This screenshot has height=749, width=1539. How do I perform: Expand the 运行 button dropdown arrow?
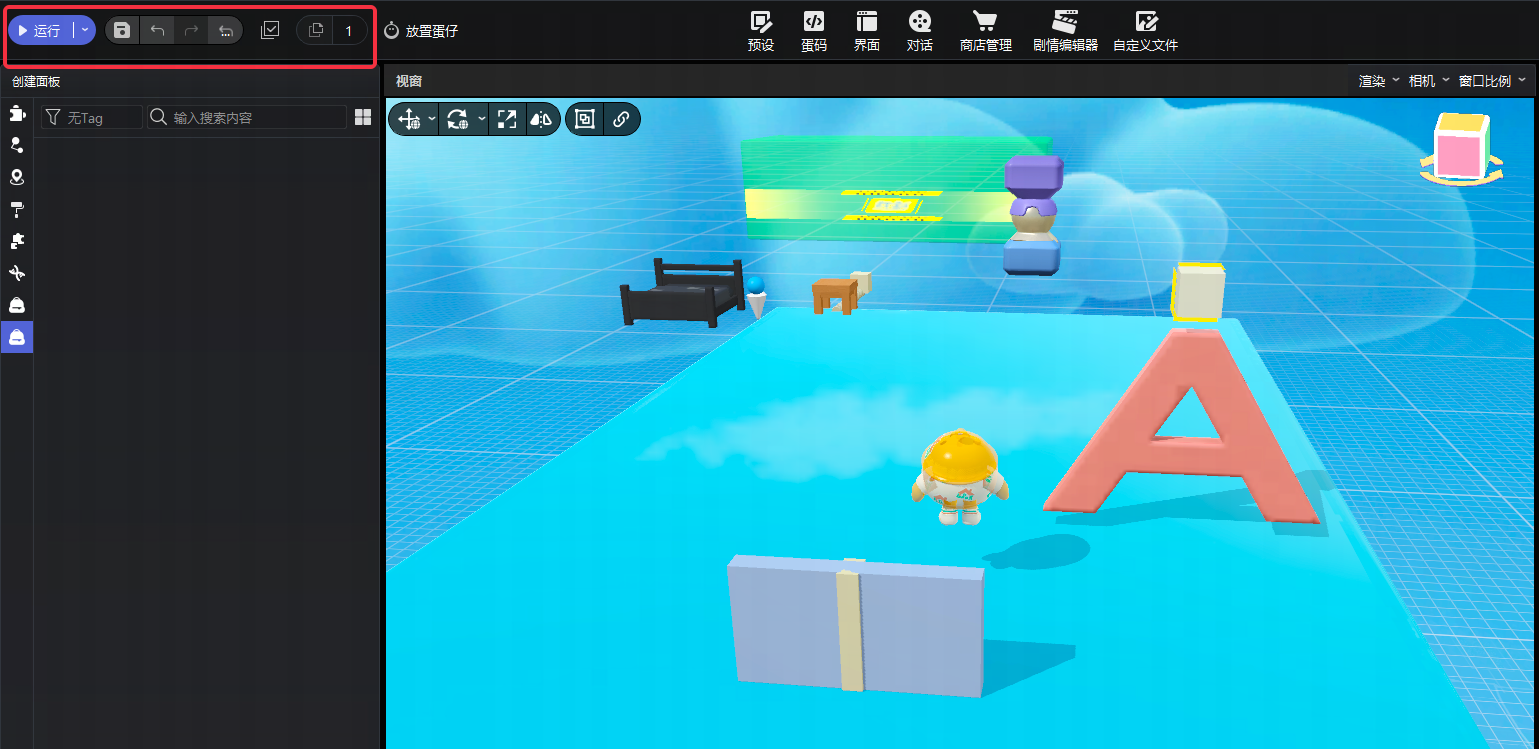[85, 31]
